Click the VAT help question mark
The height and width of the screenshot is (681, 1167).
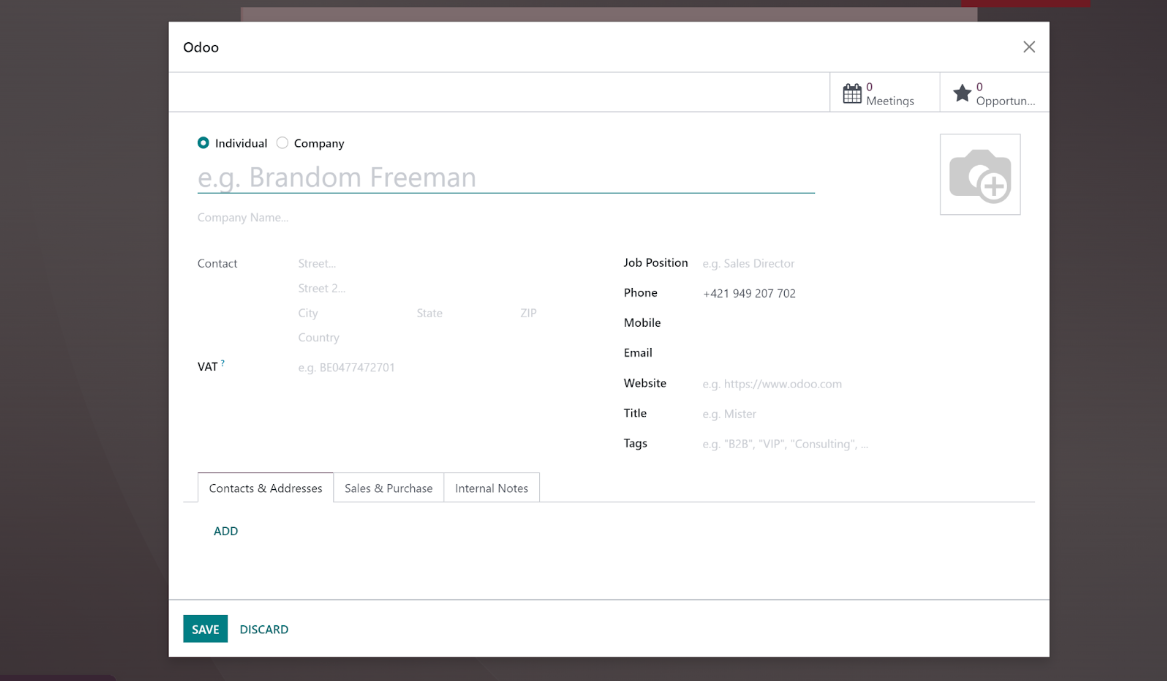point(223,364)
